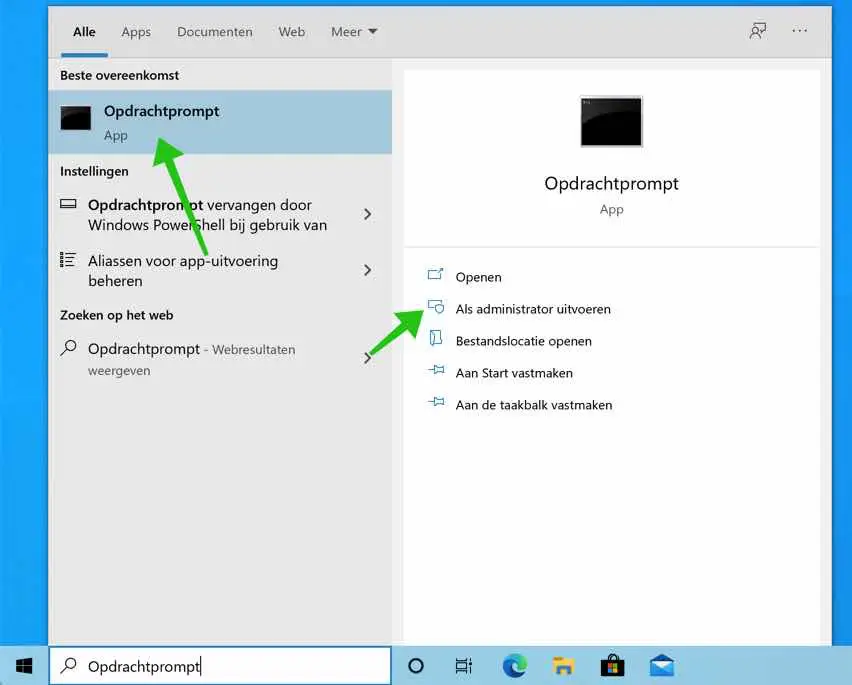Open the three-dots options menu

click(x=799, y=31)
